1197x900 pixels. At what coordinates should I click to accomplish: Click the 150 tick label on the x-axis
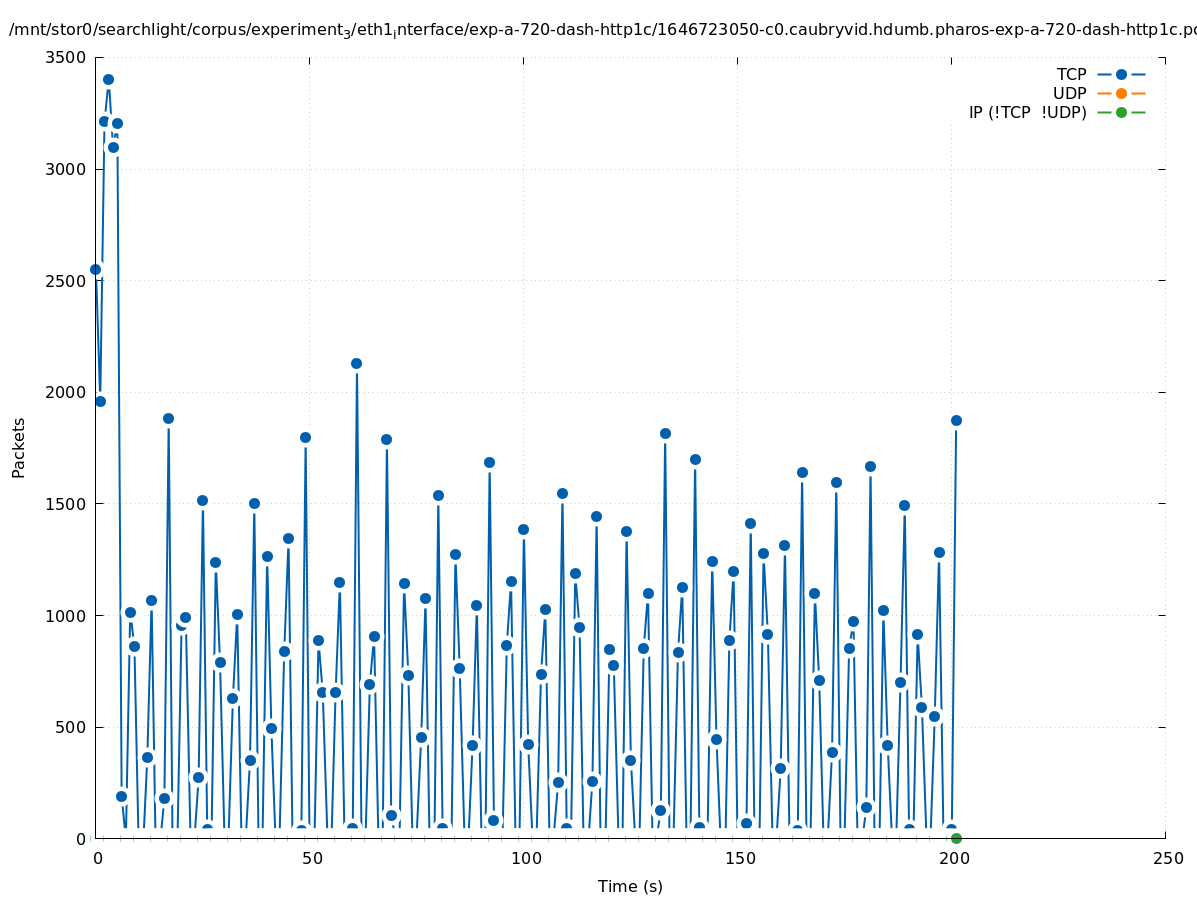point(737,858)
